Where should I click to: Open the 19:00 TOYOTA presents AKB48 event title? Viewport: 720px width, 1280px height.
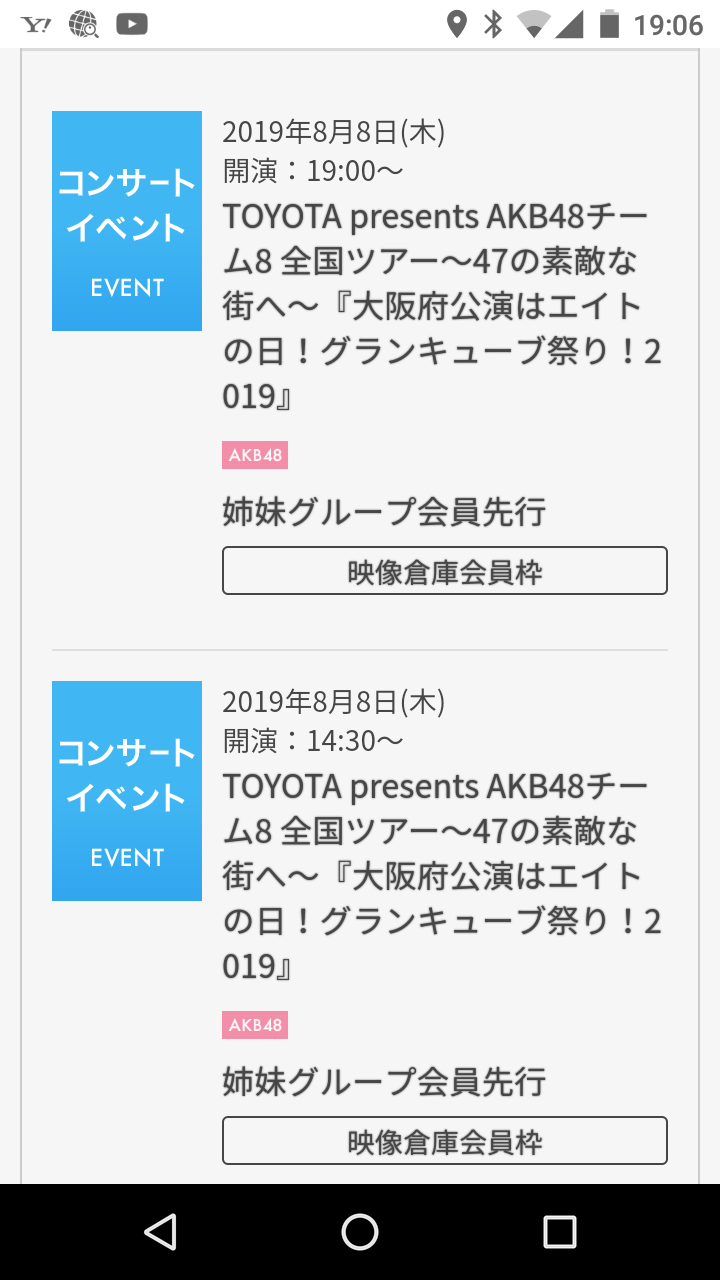coord(442,305)
